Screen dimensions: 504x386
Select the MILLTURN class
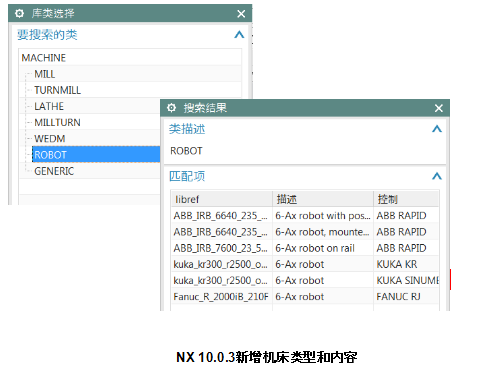coord(57,122)
